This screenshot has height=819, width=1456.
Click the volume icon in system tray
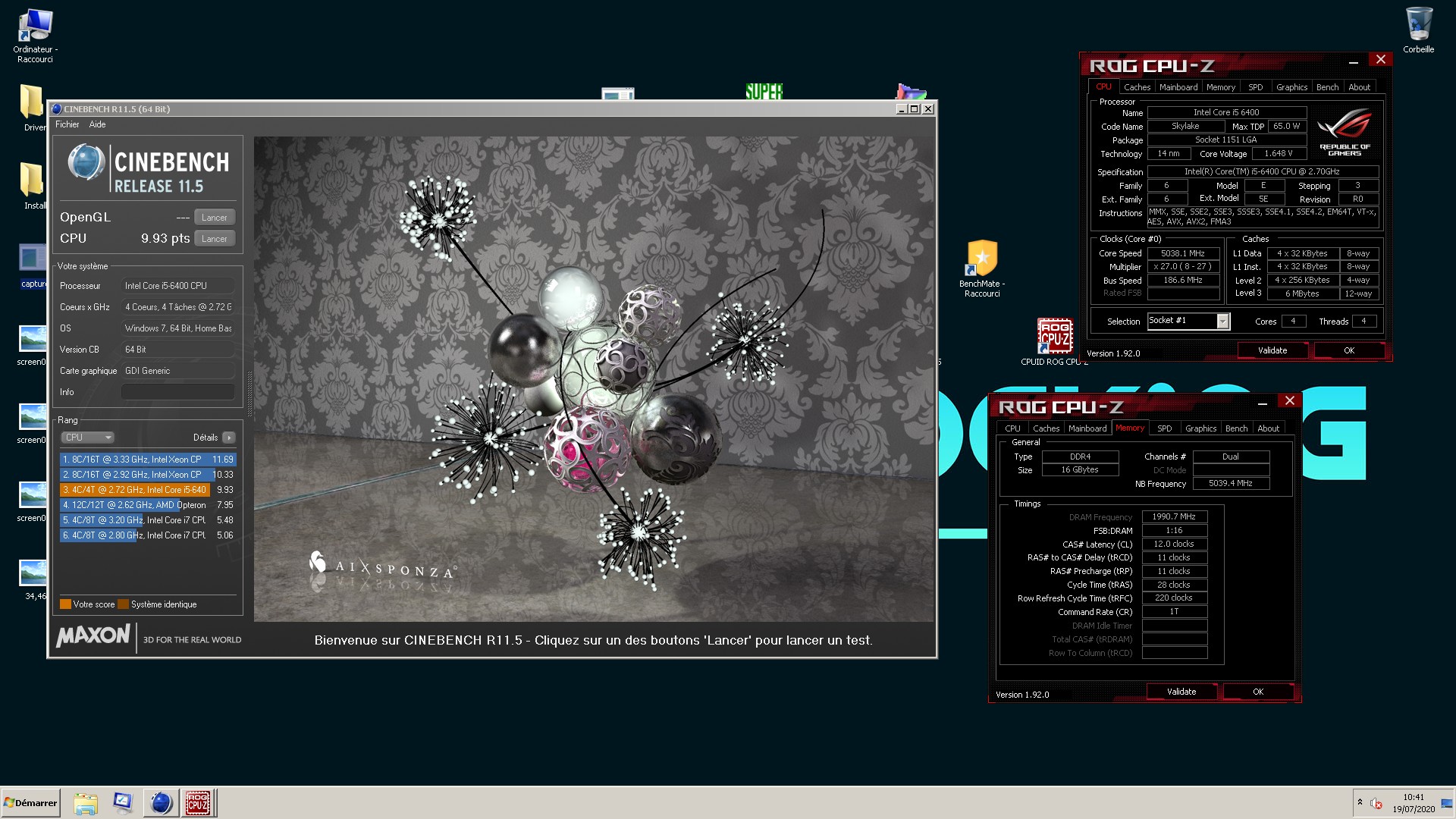1376,803
